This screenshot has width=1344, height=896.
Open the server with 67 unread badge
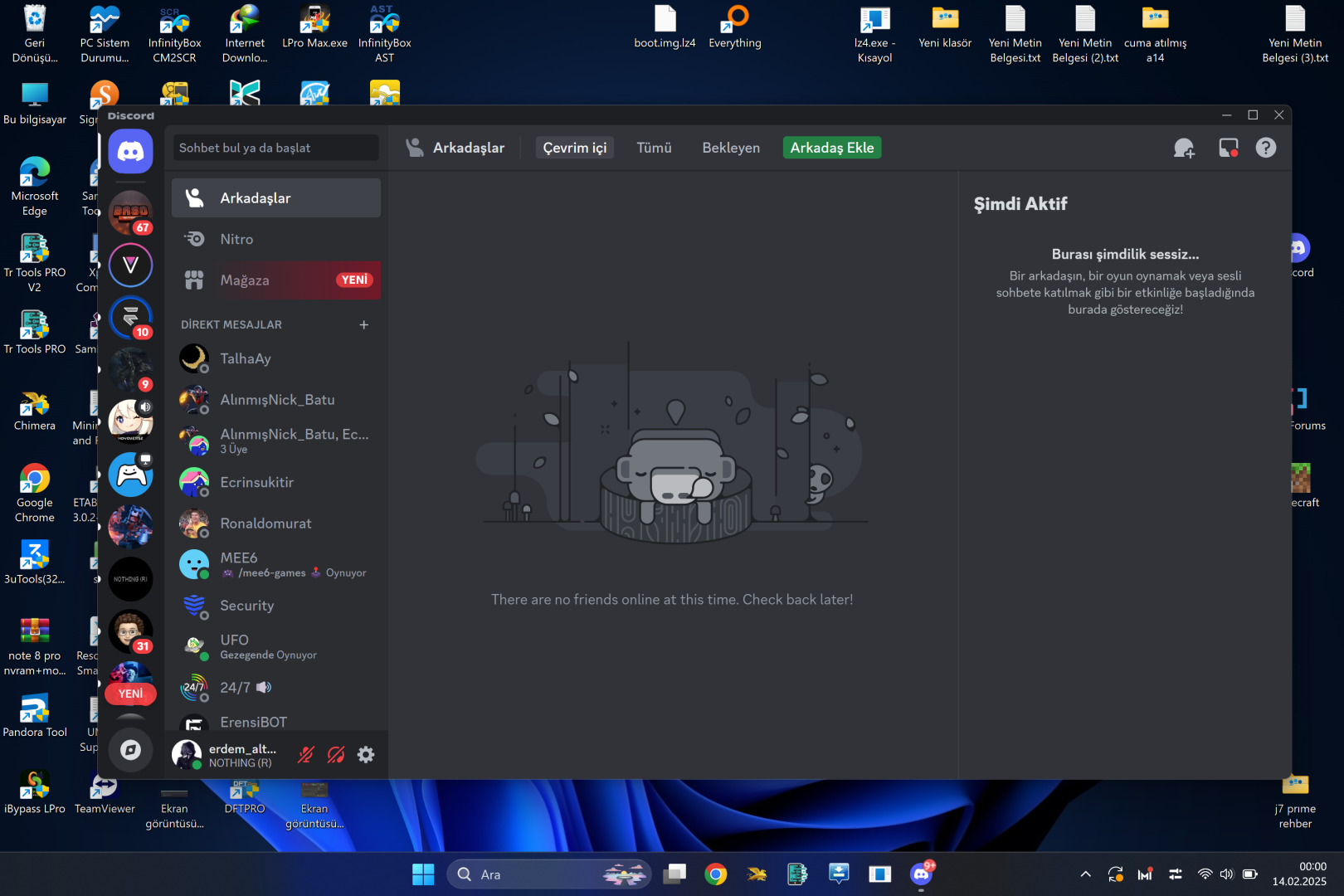(130, 212)
